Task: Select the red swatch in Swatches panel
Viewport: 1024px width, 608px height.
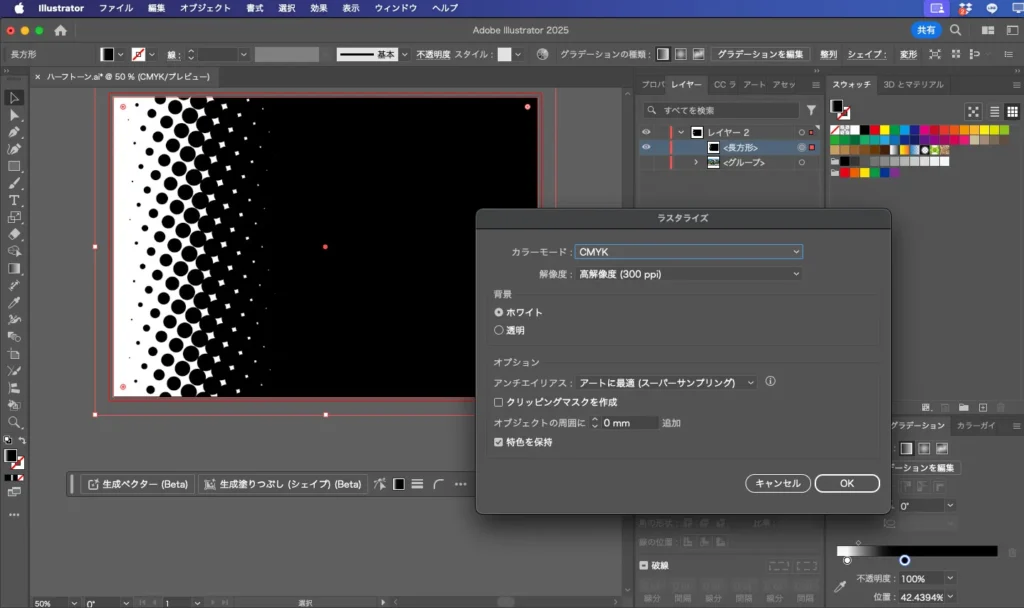Action: pos(875,130)
